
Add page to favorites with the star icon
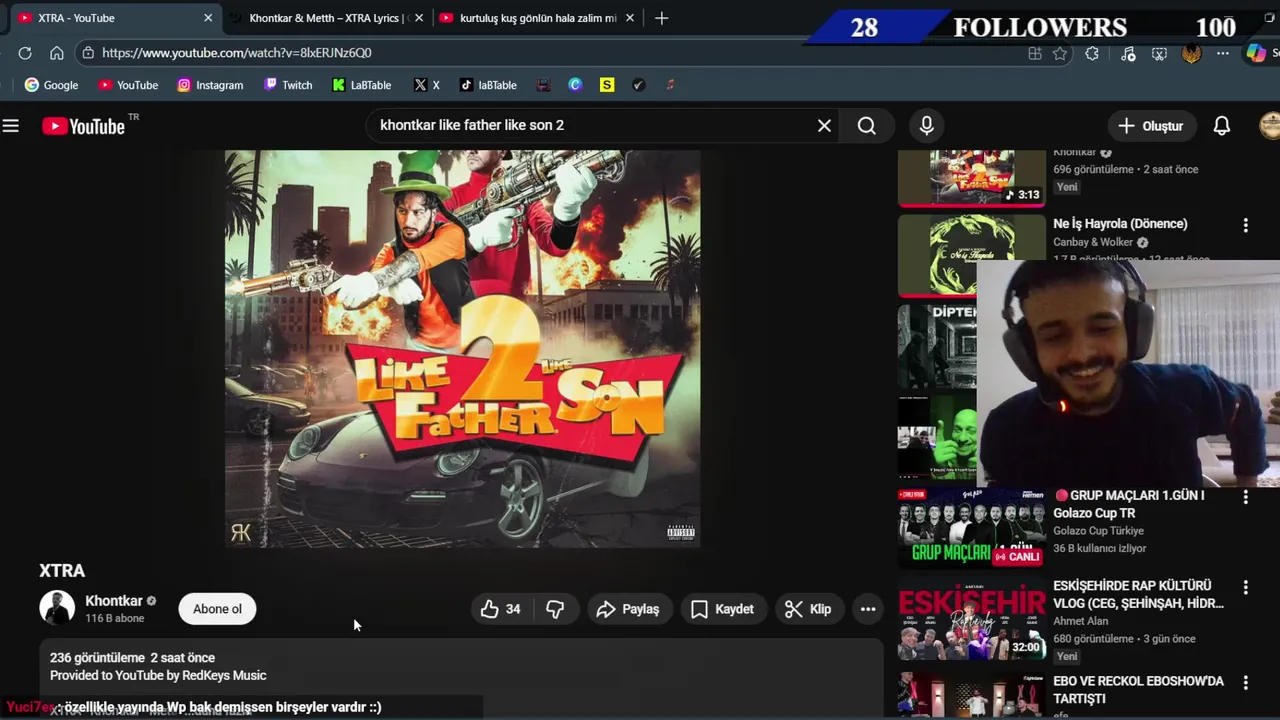point(1060,54)
